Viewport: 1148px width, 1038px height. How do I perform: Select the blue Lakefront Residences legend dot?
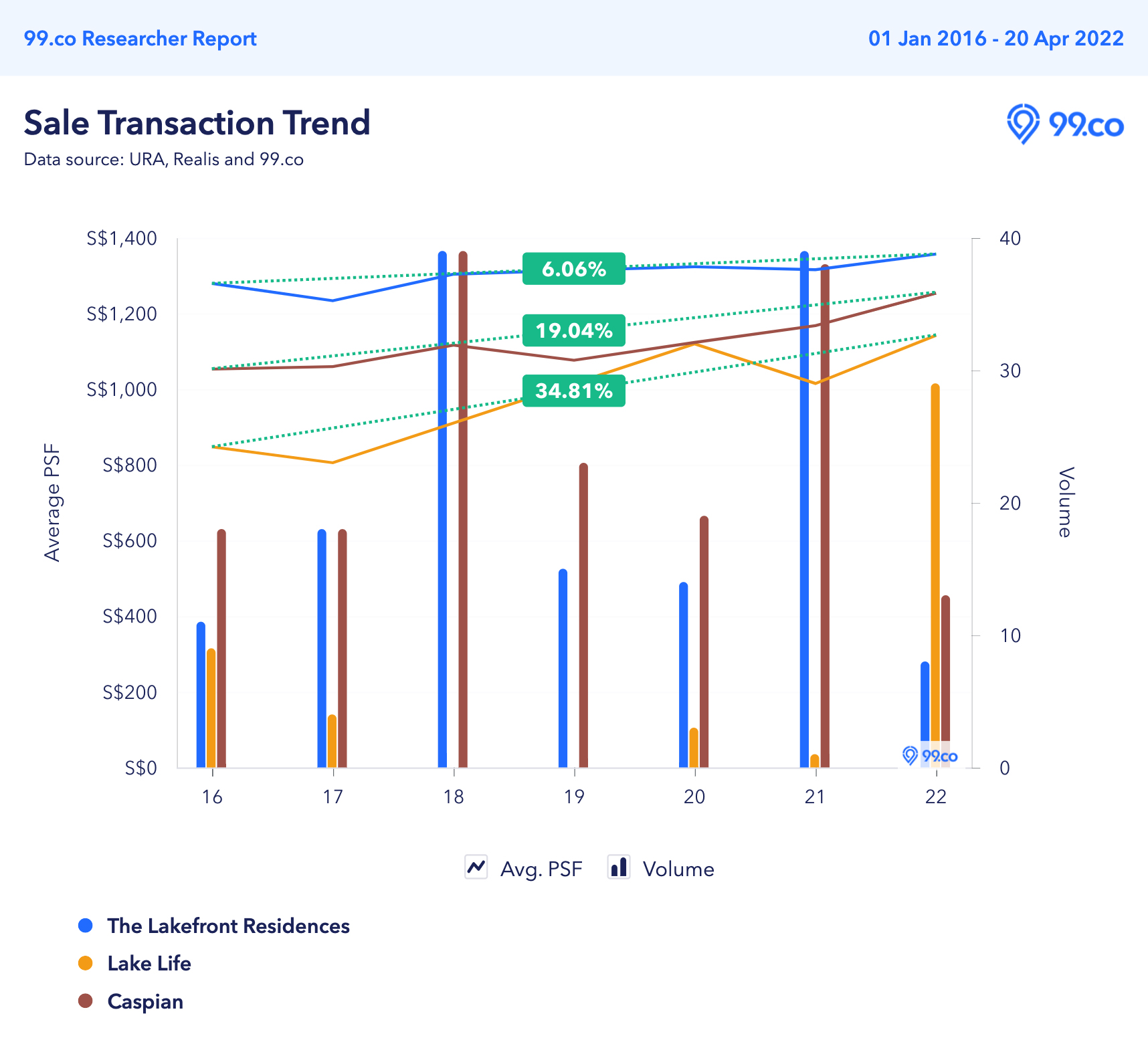click(x=86, y=926)
